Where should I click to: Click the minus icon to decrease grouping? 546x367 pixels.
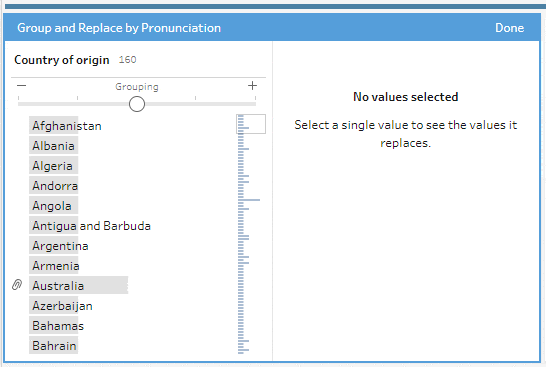[22, 86]
